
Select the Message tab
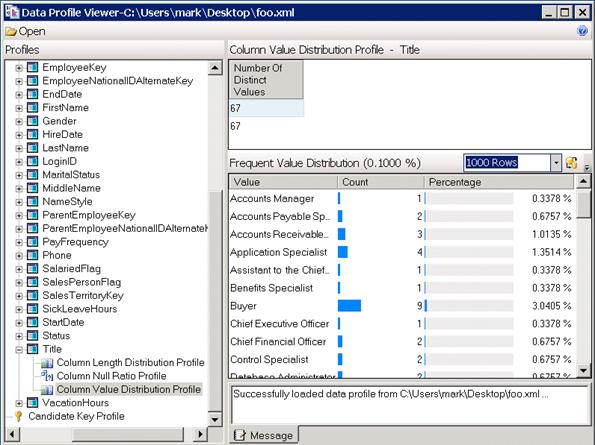coord(264,435)
